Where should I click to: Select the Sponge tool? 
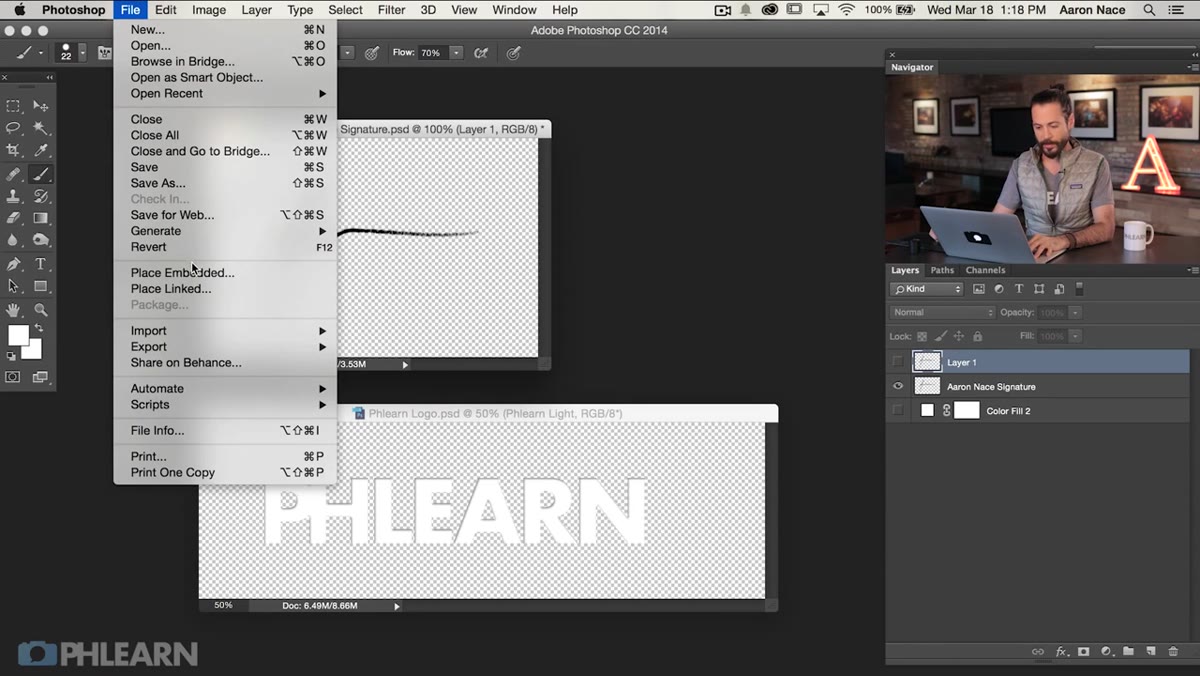[x=41, y=240]
